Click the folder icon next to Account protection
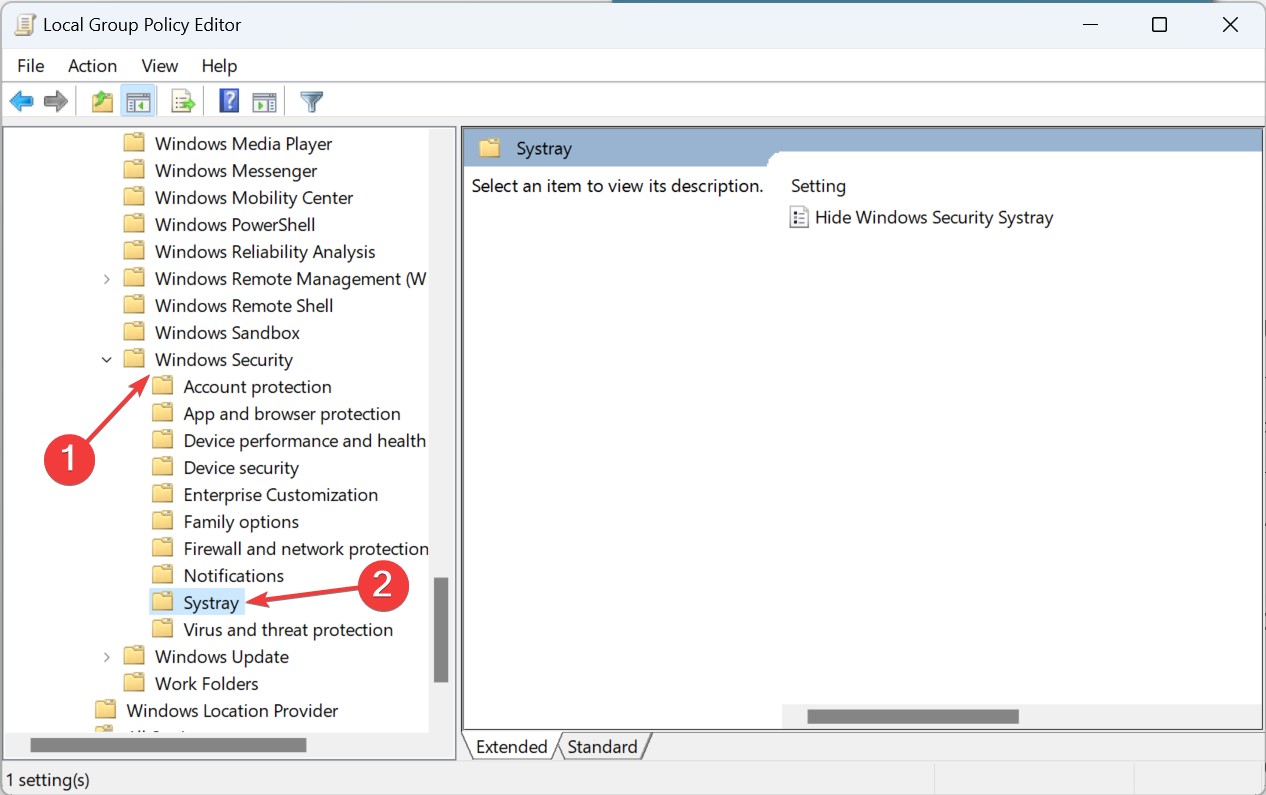 [x=163, y=386]
